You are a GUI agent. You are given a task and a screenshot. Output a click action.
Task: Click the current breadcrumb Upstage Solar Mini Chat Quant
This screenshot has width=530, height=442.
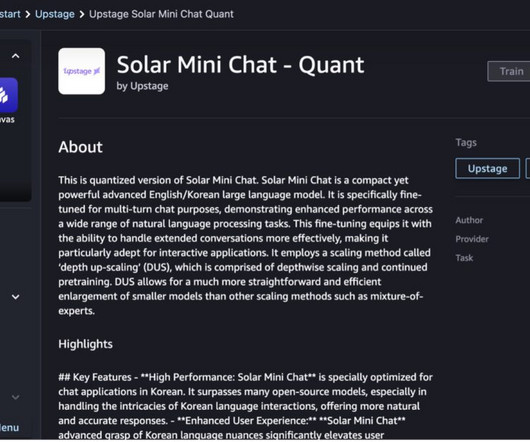[x=161, y=14]
